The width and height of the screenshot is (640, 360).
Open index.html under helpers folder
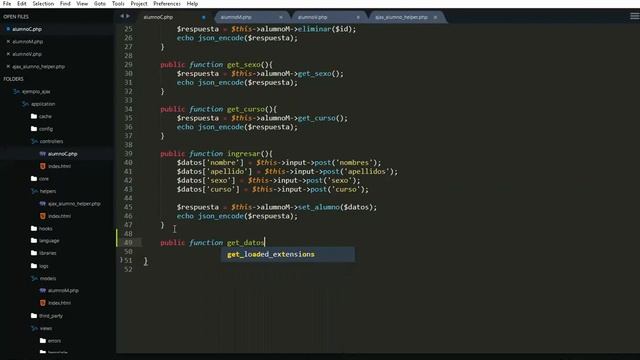(x=59, y=216)
